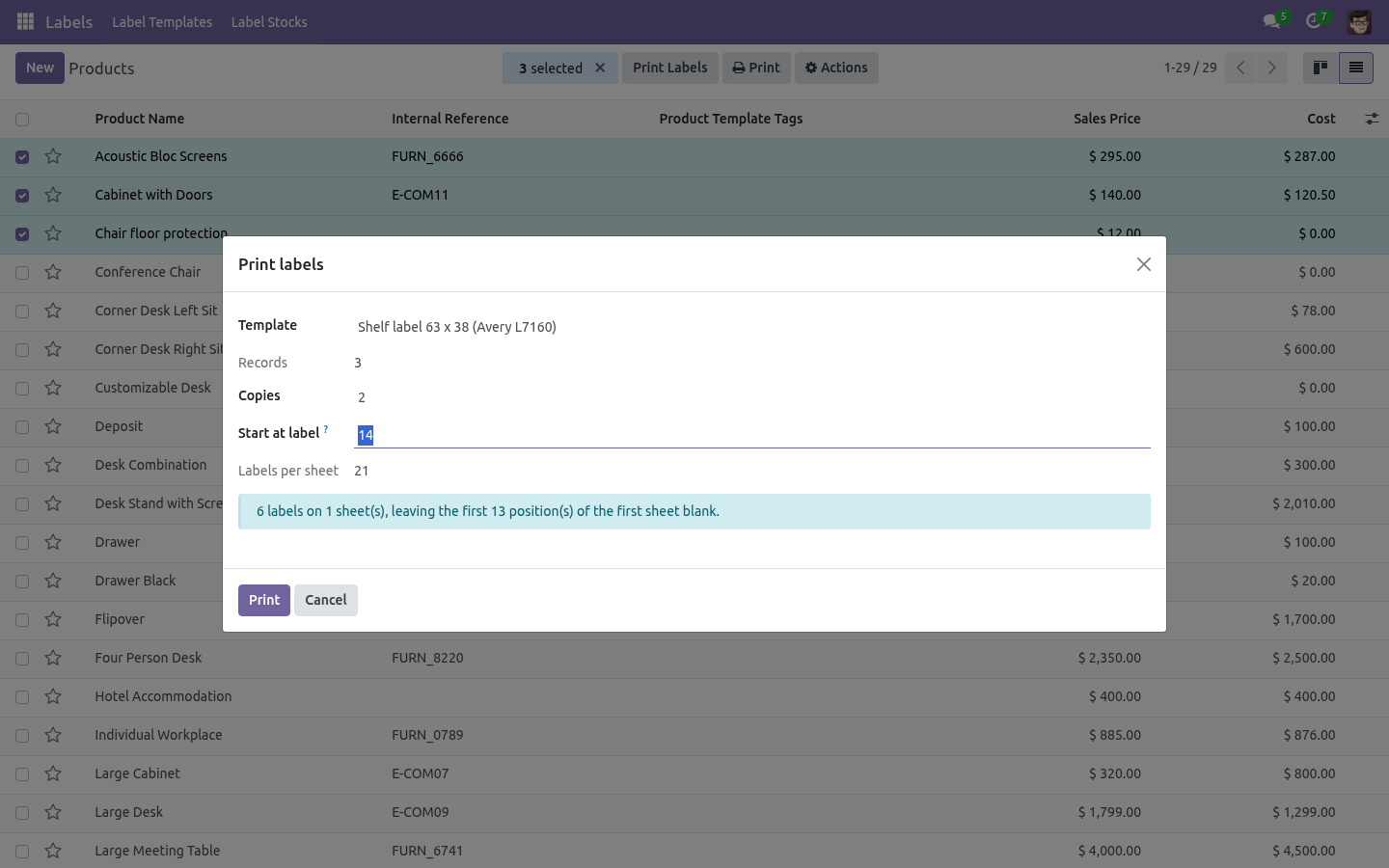Switch to kanban view icon
The width and height of the screenshot is (1389, 868).
point(1321,68)
